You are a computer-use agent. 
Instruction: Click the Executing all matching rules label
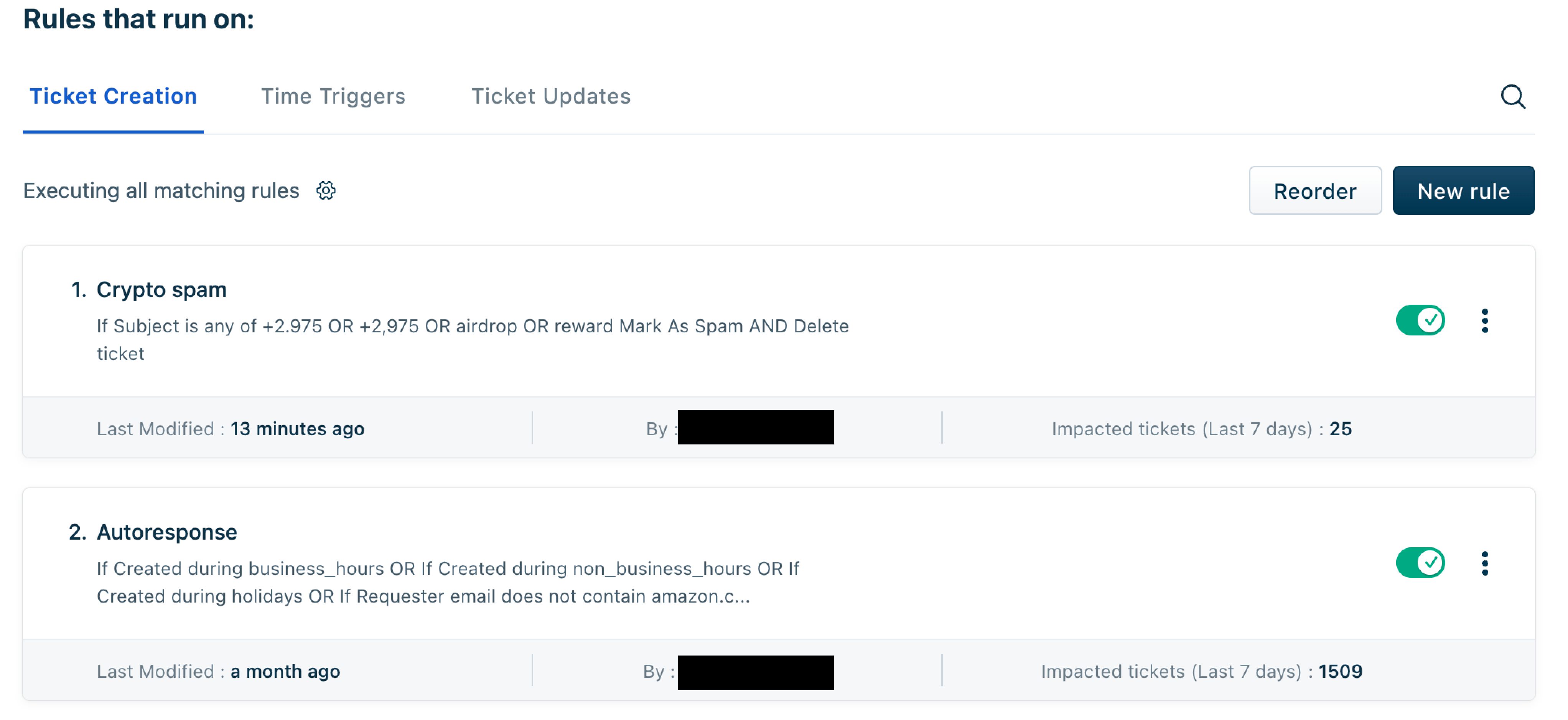point(161,191)
